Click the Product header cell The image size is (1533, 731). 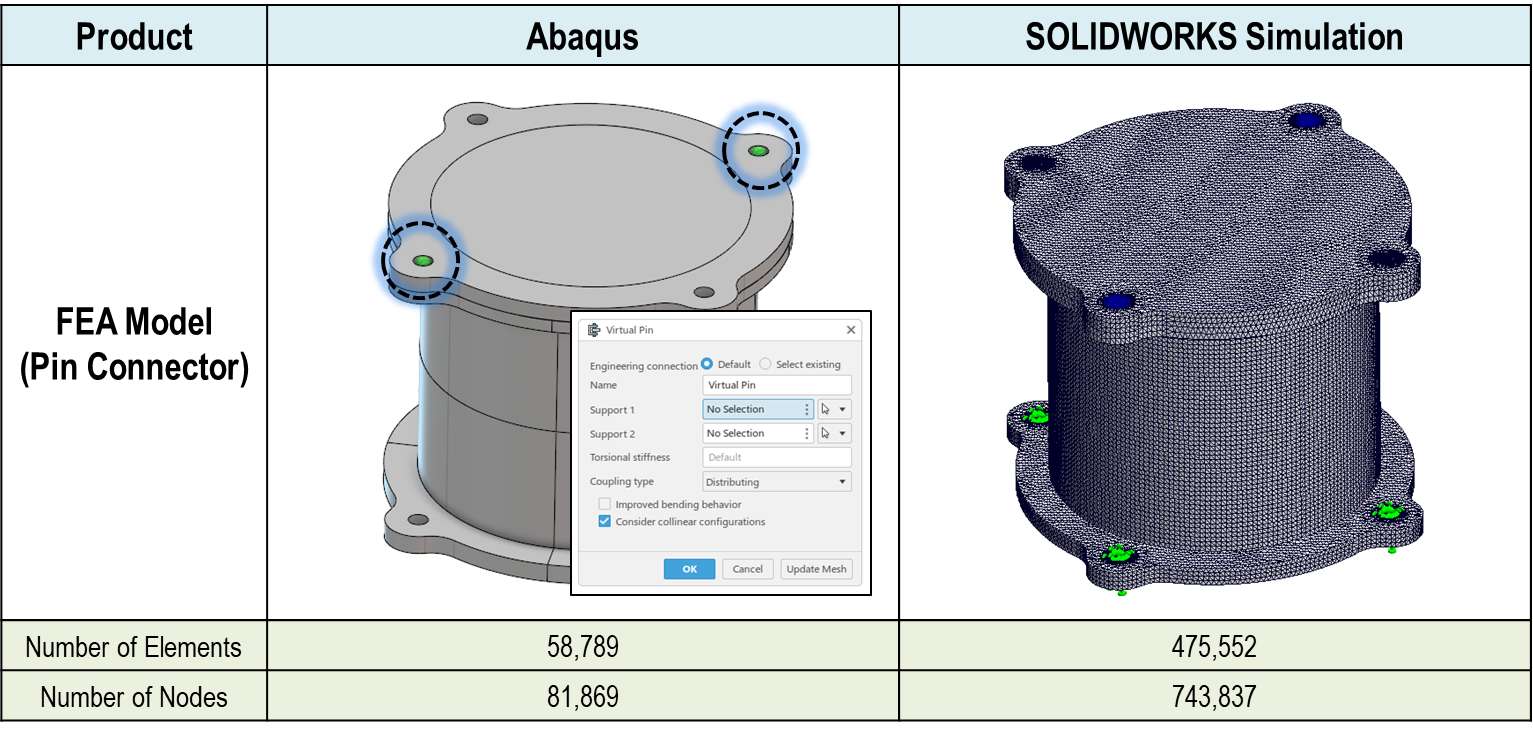[x=135, y=37]
